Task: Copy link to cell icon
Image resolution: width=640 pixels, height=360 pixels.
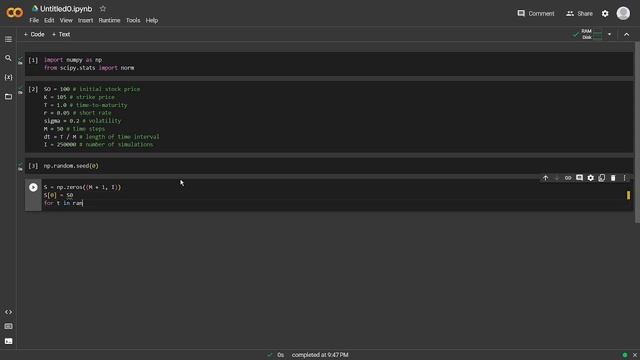Action: click(568, 178)
